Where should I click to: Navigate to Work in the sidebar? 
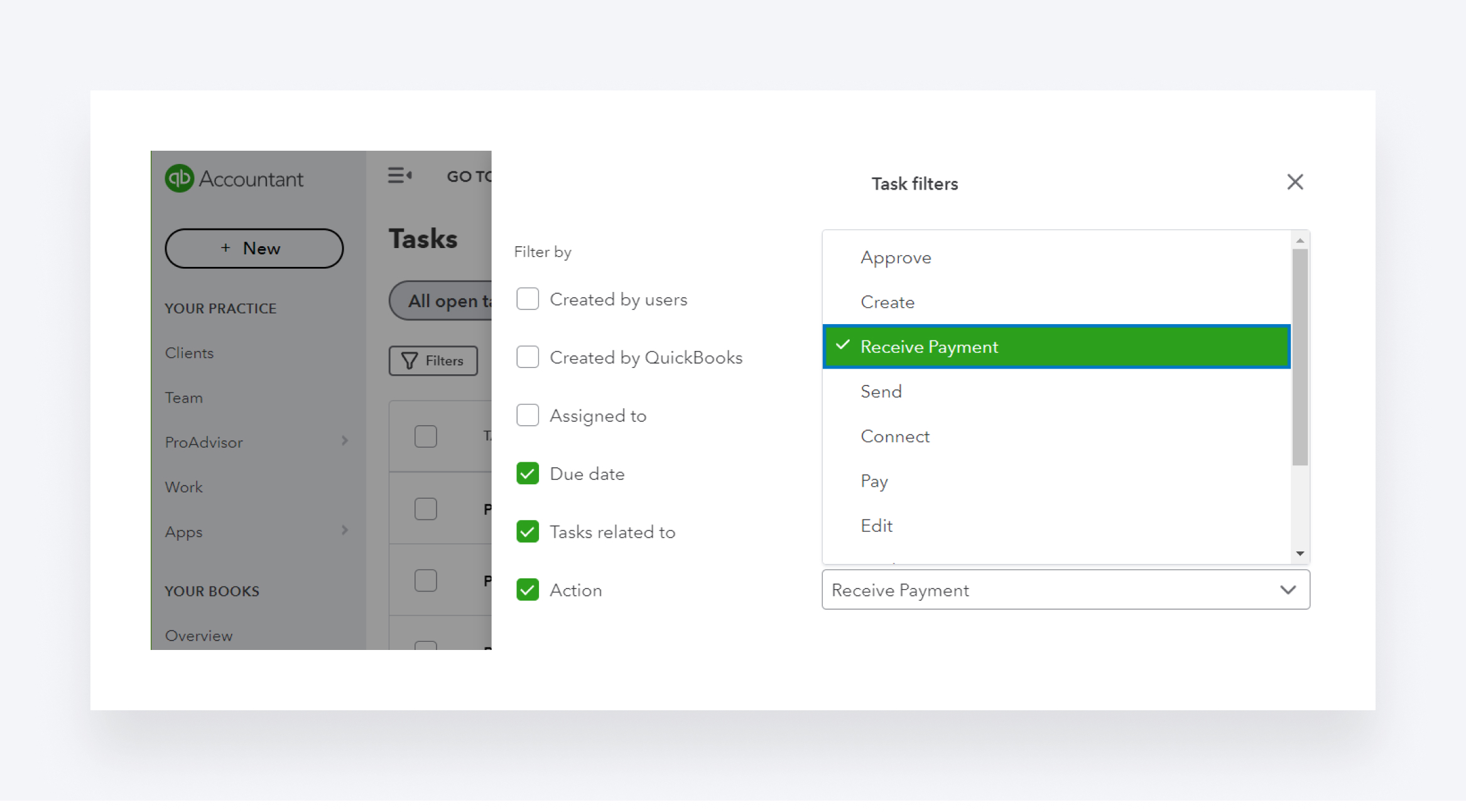(183, 487)
